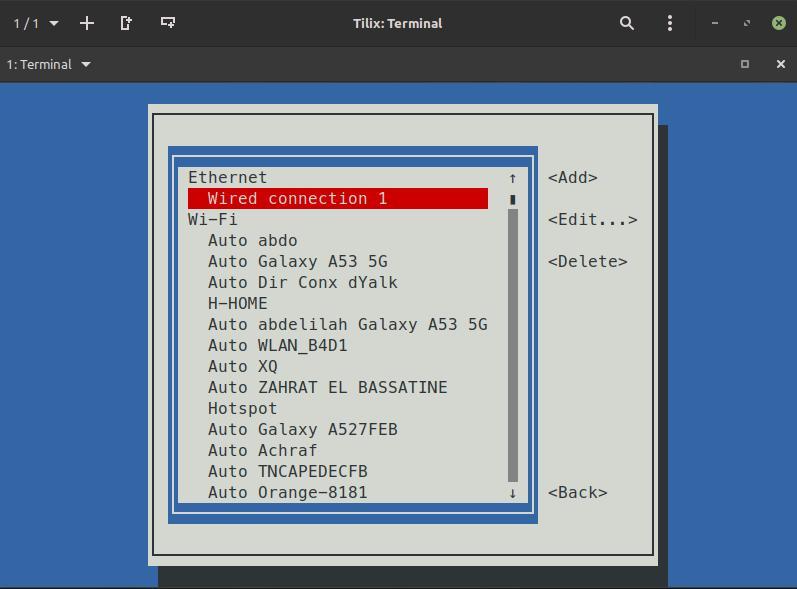797x589 pixels.
Task: Select the Hotspot connection entry
Action: (x=242, y=409)
